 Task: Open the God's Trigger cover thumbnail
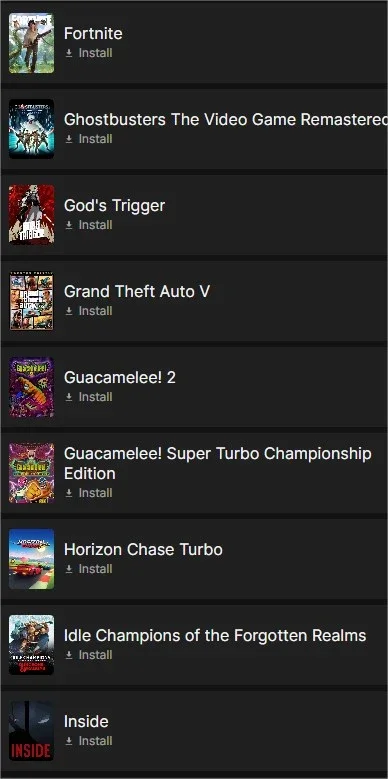click(x=31, y=215)
